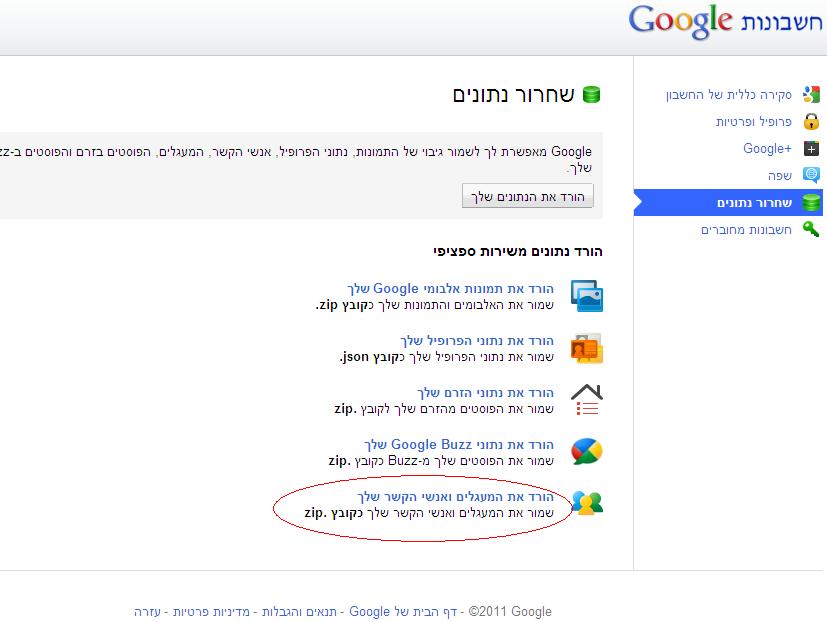Click the orange profile data card icon
Viewport: 827px width, 622px height.
pos(587,348)
